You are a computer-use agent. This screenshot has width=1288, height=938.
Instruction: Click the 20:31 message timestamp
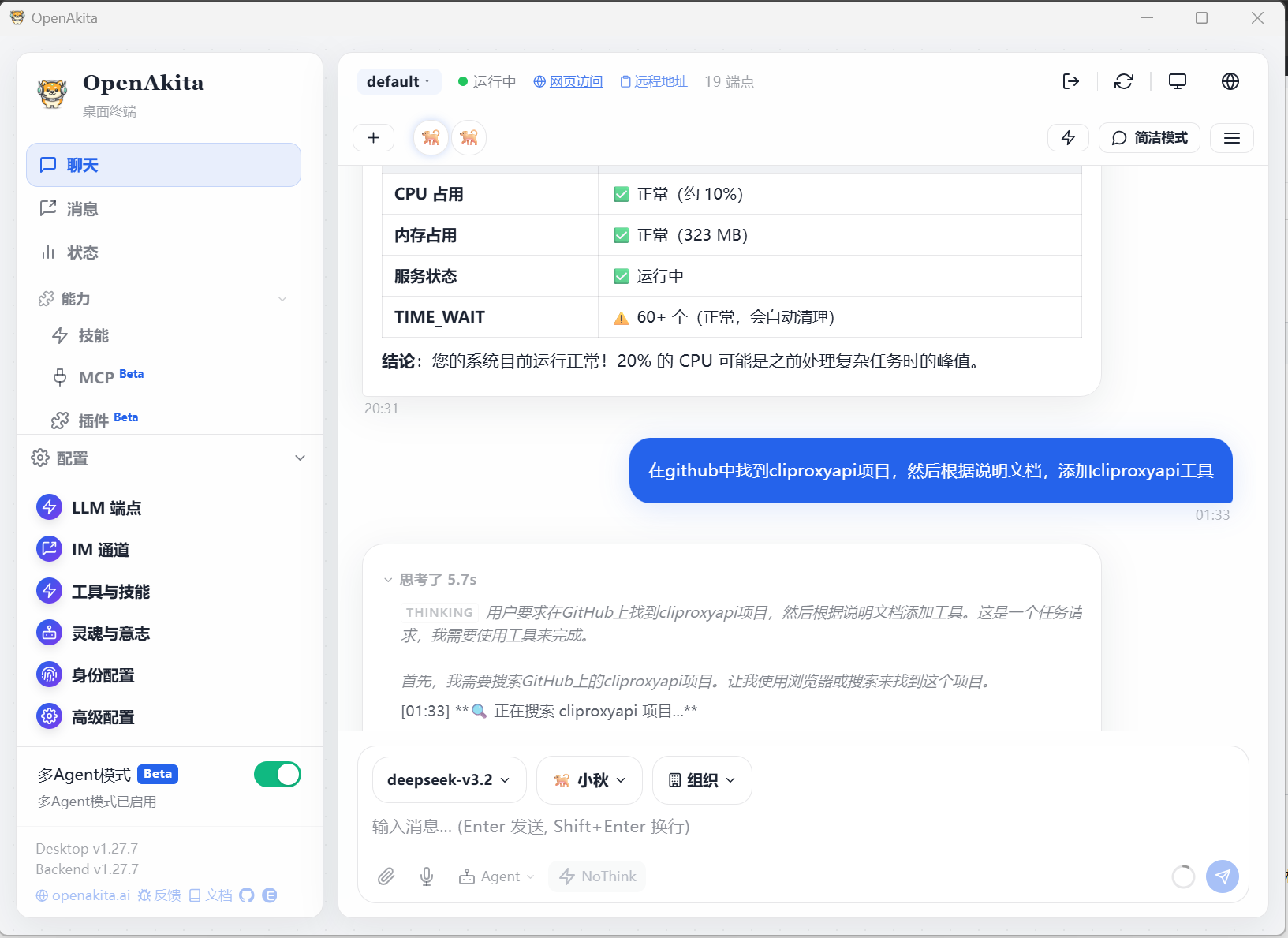pyautogui.click(x=382, y=409)
